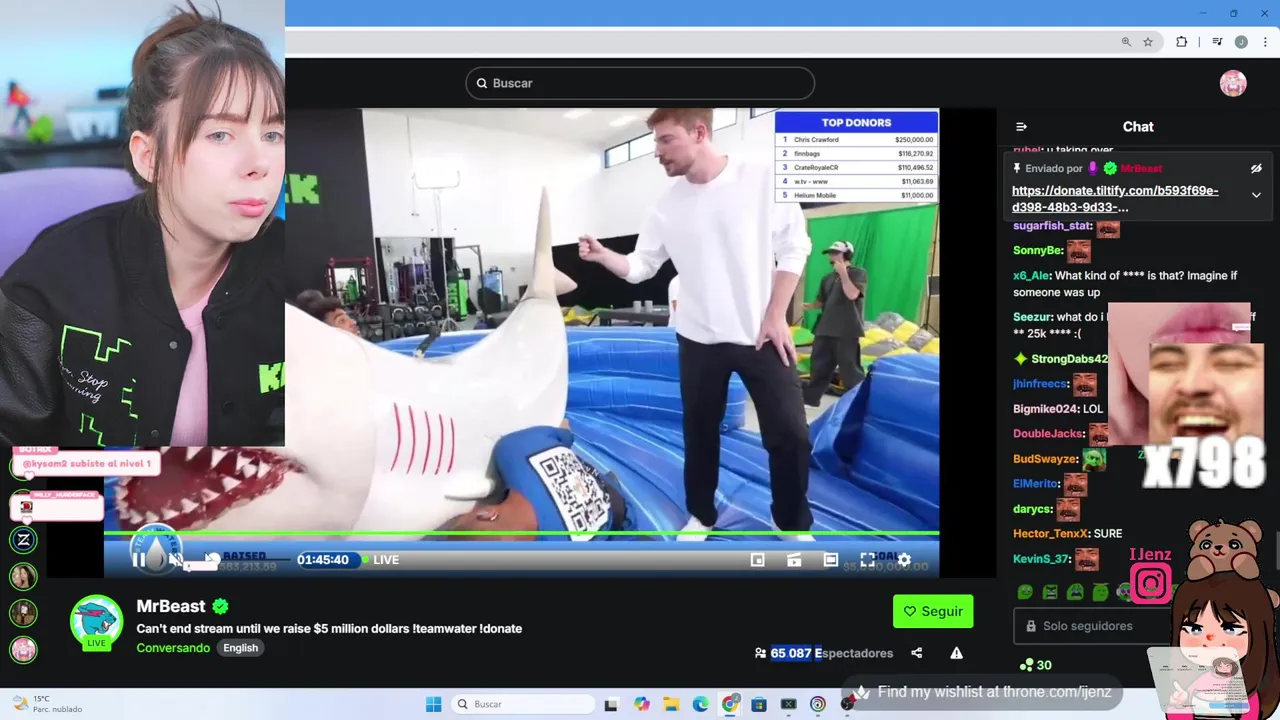Click the green LIVE indicator

381,560
